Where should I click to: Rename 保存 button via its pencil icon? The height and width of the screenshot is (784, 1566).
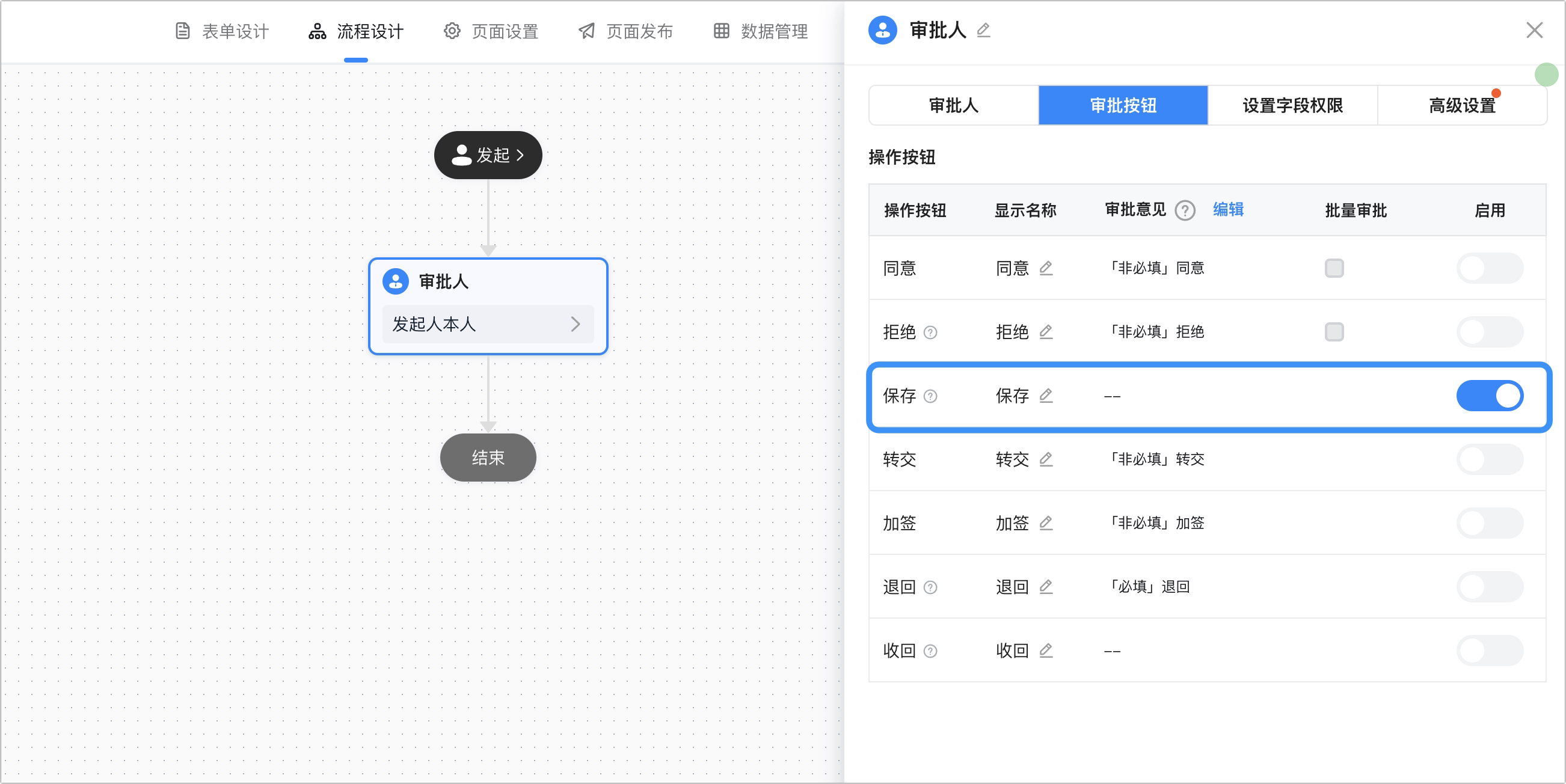tap(1046, 396)
